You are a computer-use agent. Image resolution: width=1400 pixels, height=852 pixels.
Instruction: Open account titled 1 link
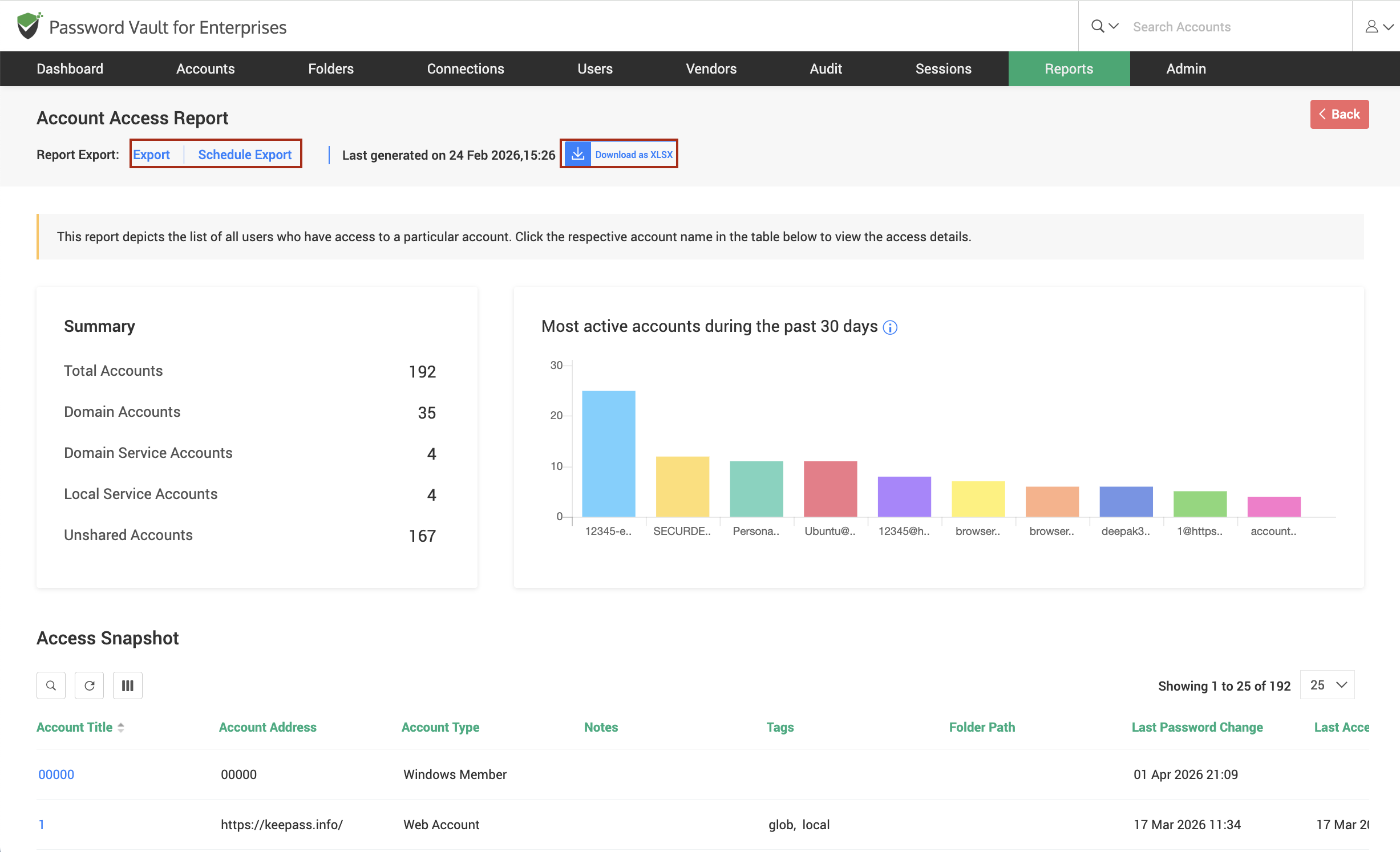coord(41,825)
